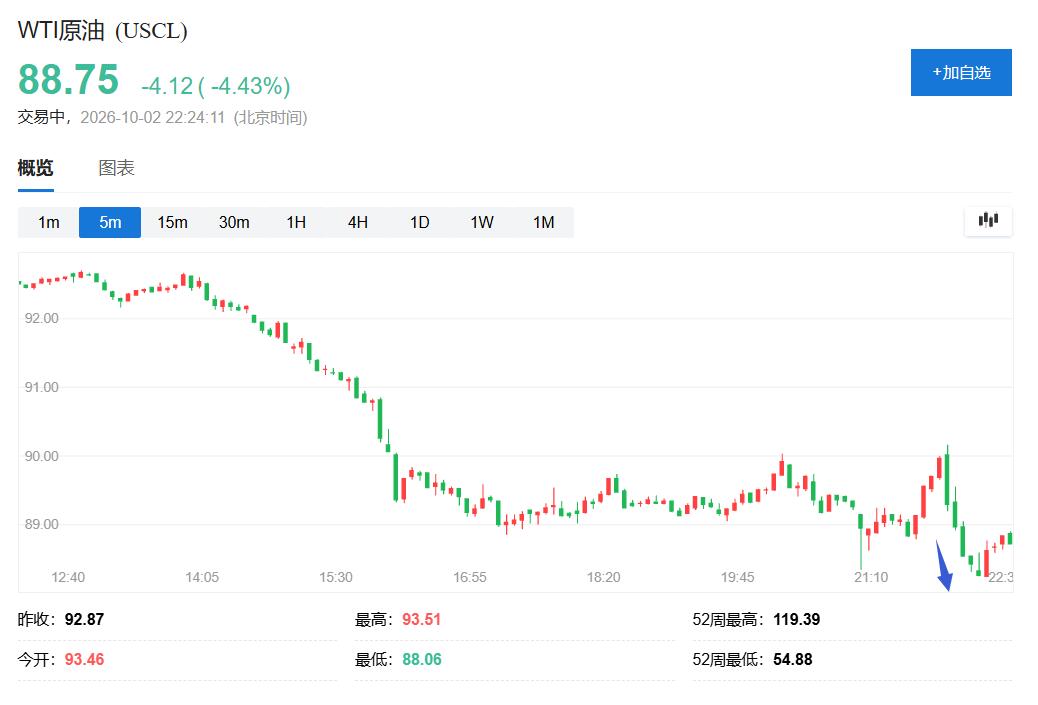Choose the 15m interval

click(x=172, y=222)
